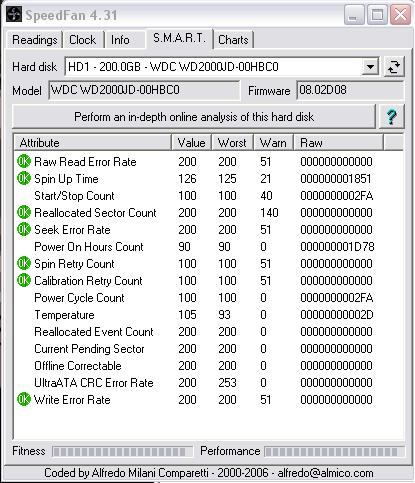
Task: Sort by the Attribute column header
Action: 93,143
